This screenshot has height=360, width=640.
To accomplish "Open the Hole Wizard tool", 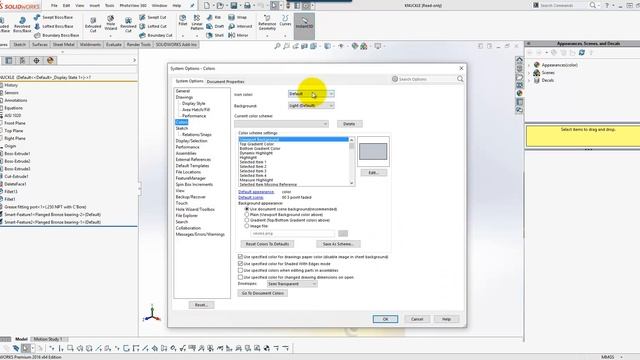I will click(111, 23).
